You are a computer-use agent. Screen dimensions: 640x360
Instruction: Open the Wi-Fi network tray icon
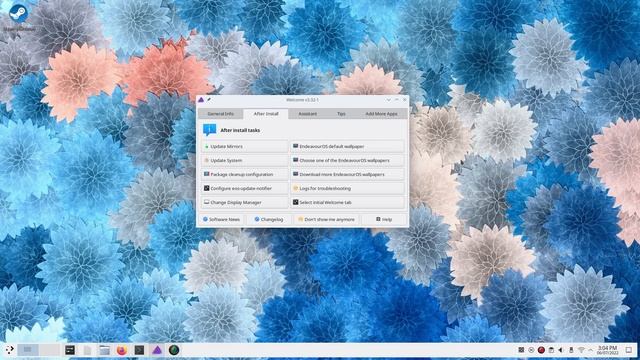tap(581, 350)
